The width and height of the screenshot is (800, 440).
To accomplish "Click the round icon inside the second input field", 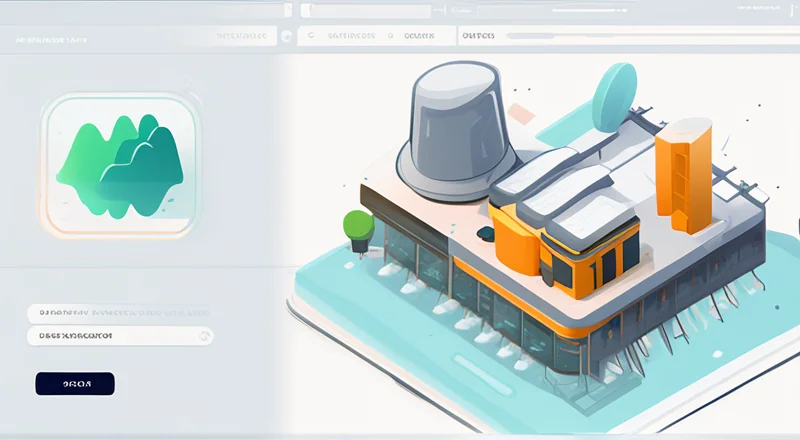I will coord(205,337).
